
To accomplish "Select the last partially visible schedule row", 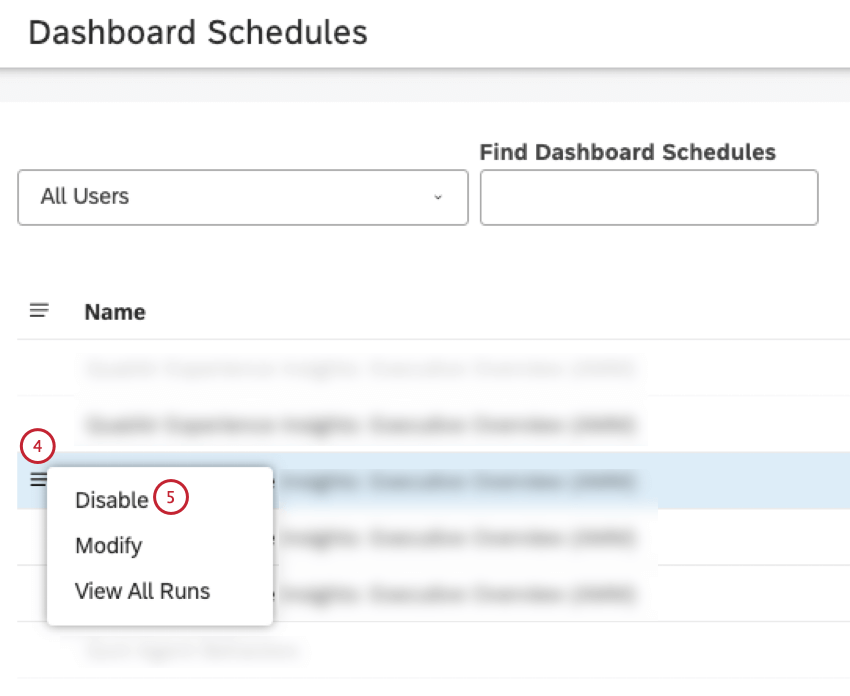I will 190,652.
